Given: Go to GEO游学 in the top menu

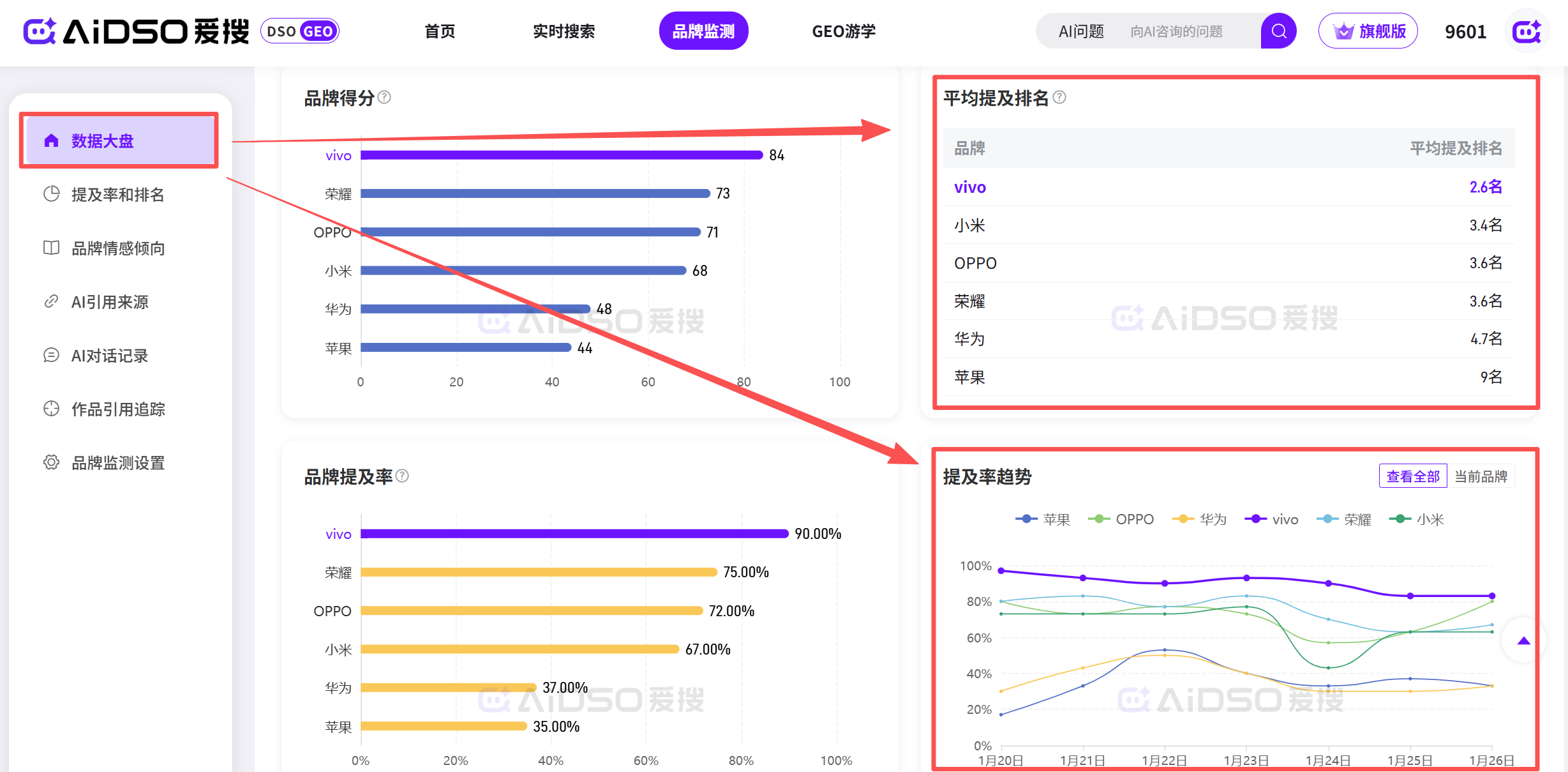Looking at the screenshot, I should click(x=844, y=31).
